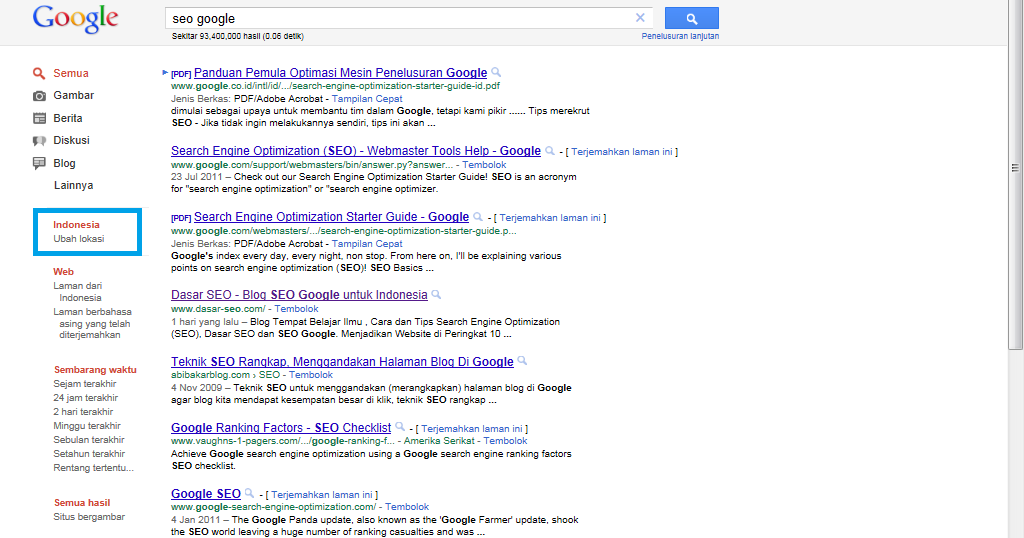This screenshot has height=538, width=1024.
Task: Click the Google logo
Action: pos(76,19)
